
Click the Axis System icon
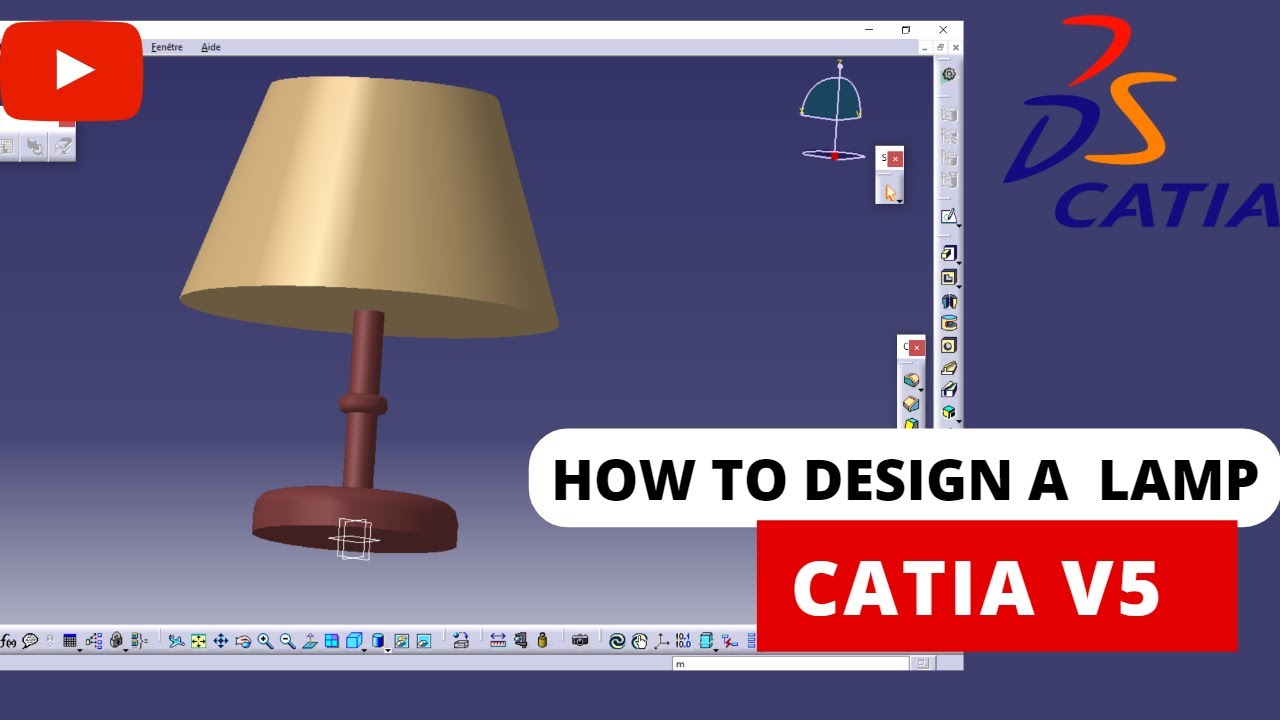pyautogui.click(x=661, y=641)
